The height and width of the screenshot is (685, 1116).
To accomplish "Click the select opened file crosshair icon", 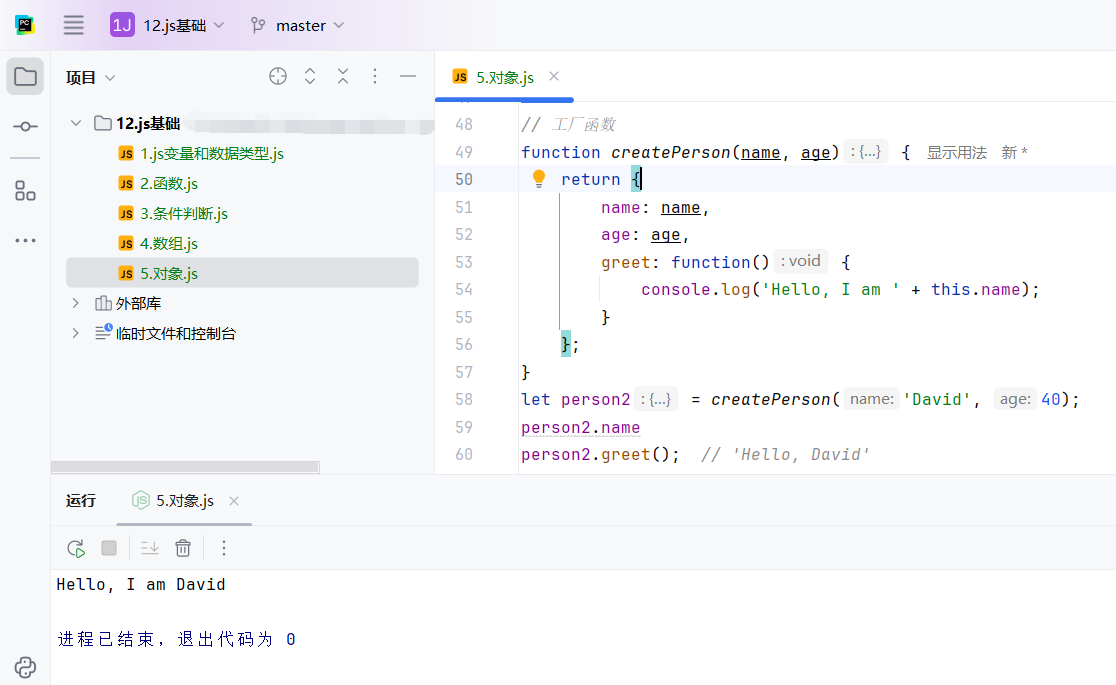I will (278, 76).
